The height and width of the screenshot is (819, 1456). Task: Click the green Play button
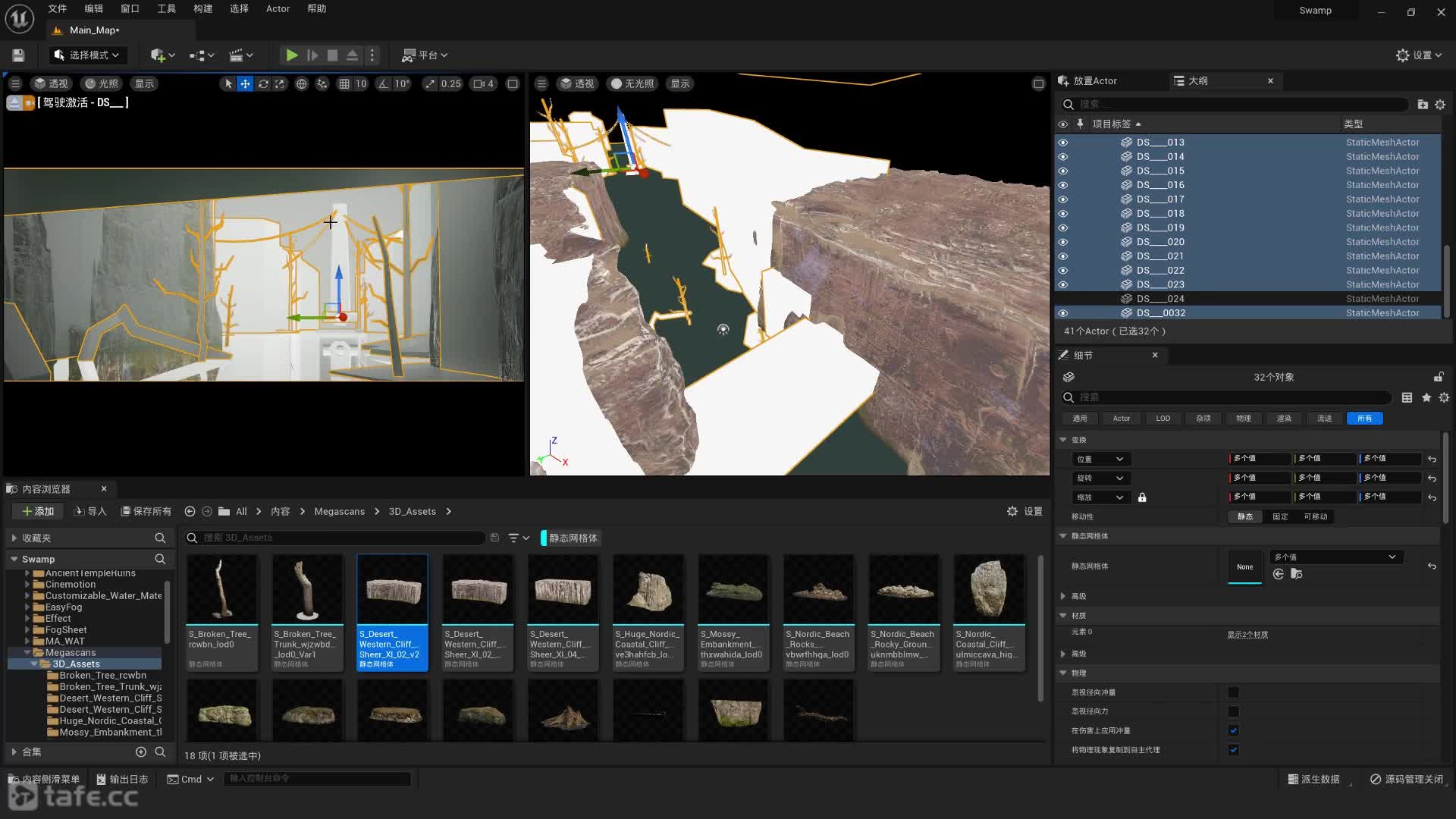[x=291, y=55]
